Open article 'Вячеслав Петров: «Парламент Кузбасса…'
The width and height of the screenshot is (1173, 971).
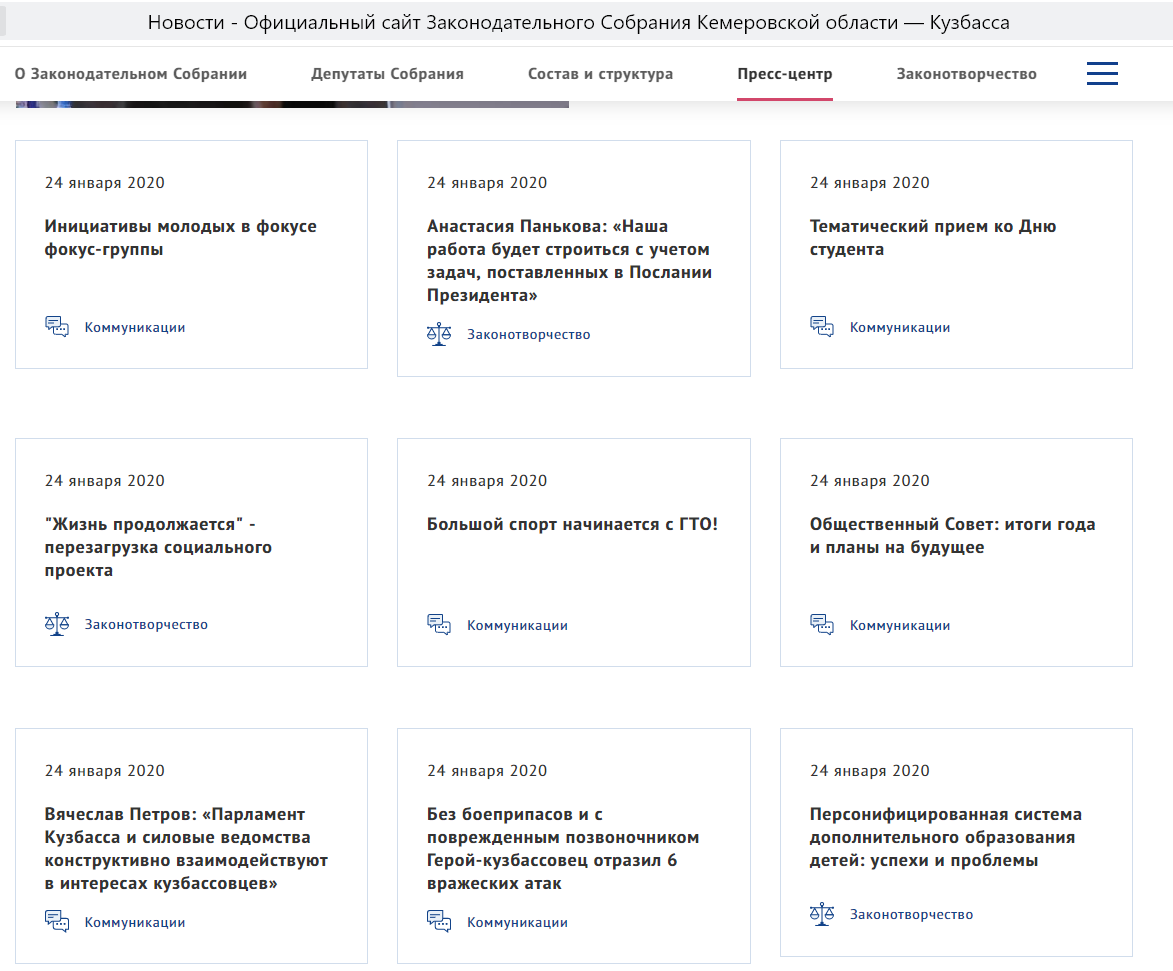(x=186, y=848)
